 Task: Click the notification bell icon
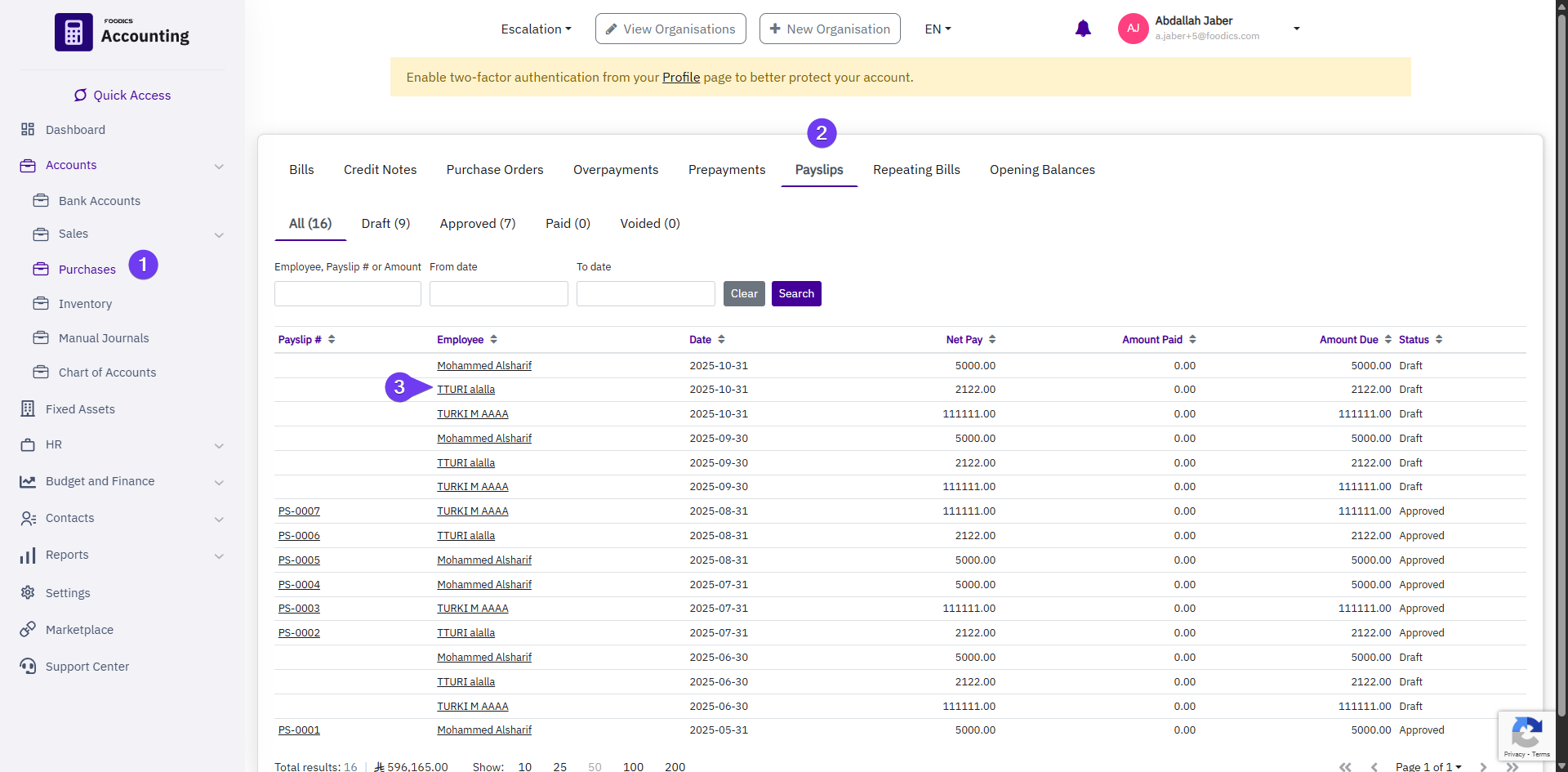(1083, 29)
